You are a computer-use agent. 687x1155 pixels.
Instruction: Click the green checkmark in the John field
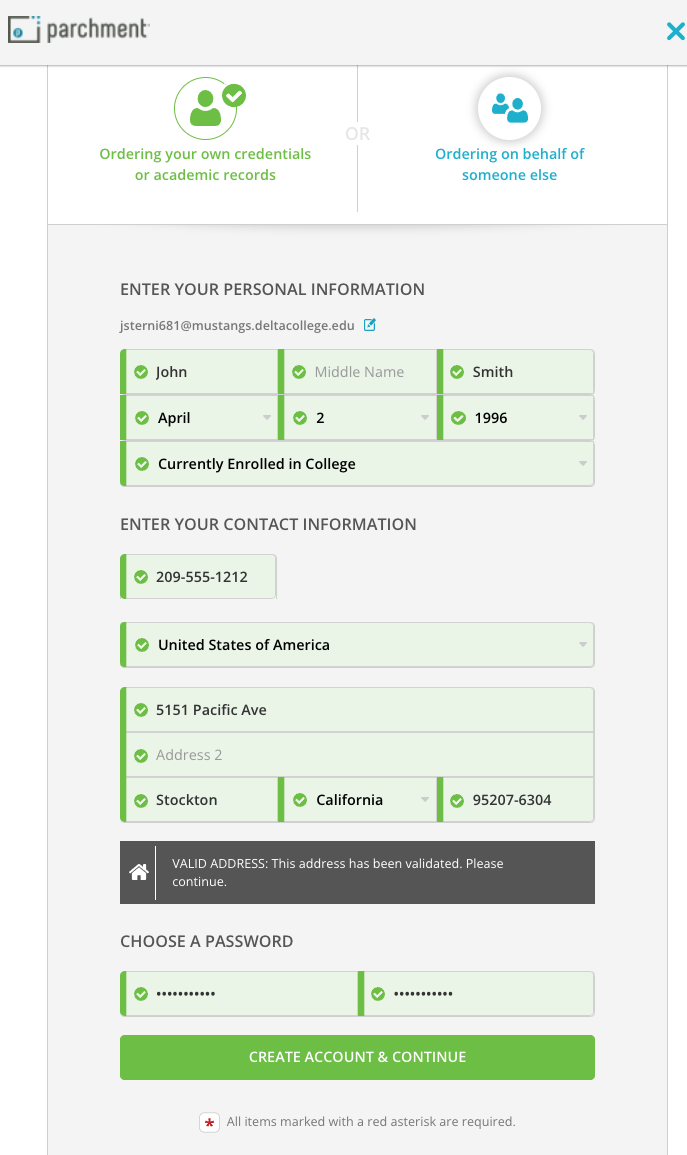pyautogui.click(x=141, y=371)
